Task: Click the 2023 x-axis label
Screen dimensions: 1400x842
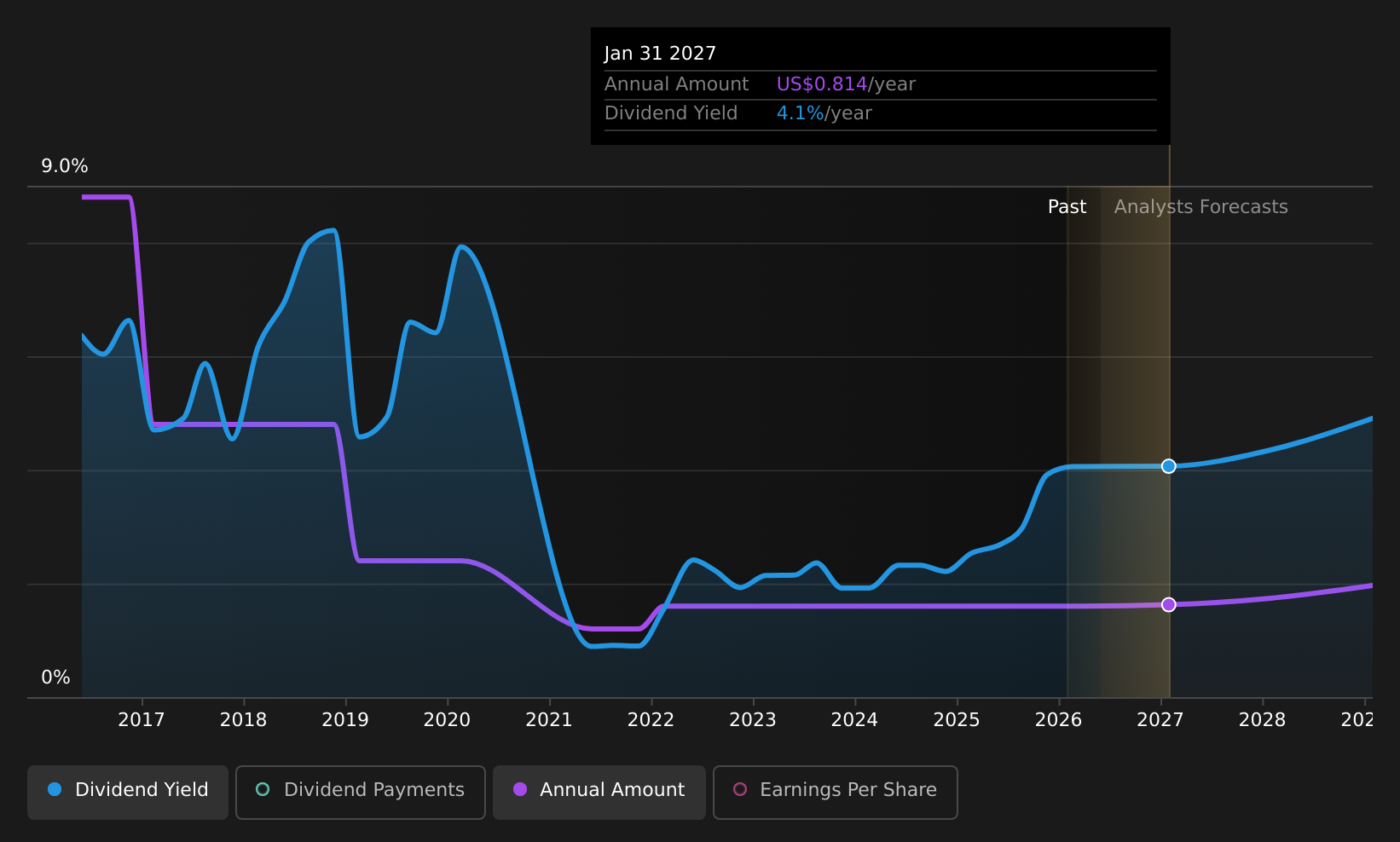Action: 753,720
